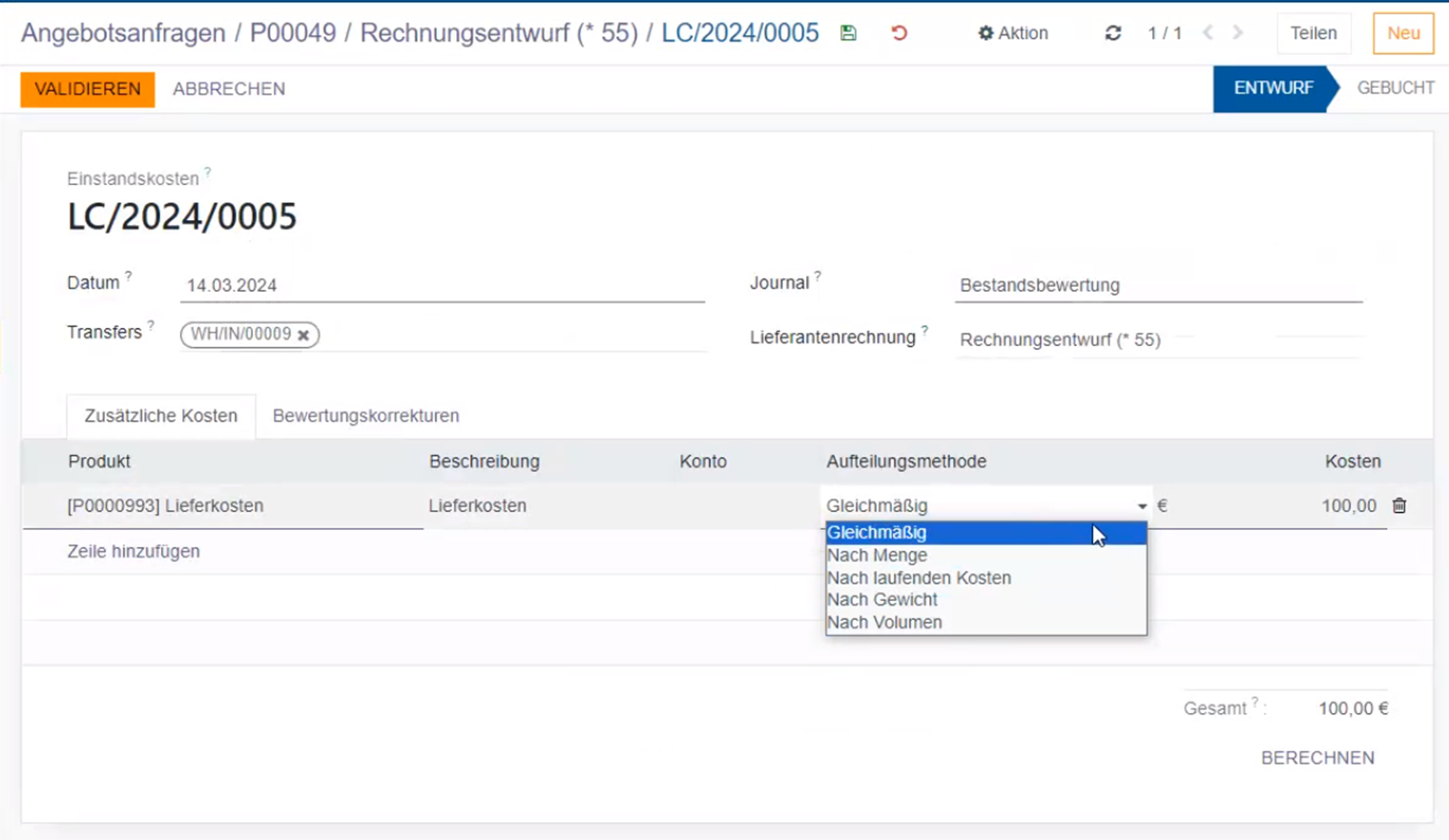This screenshot has width=1449, height=840.
Task: Open the Aktion gear menu
Action: tap(1012, 33)
